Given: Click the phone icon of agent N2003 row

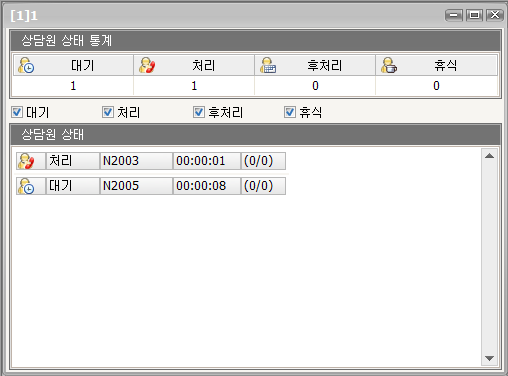Looking at the screenshot, I should click(x=26, y=161).
